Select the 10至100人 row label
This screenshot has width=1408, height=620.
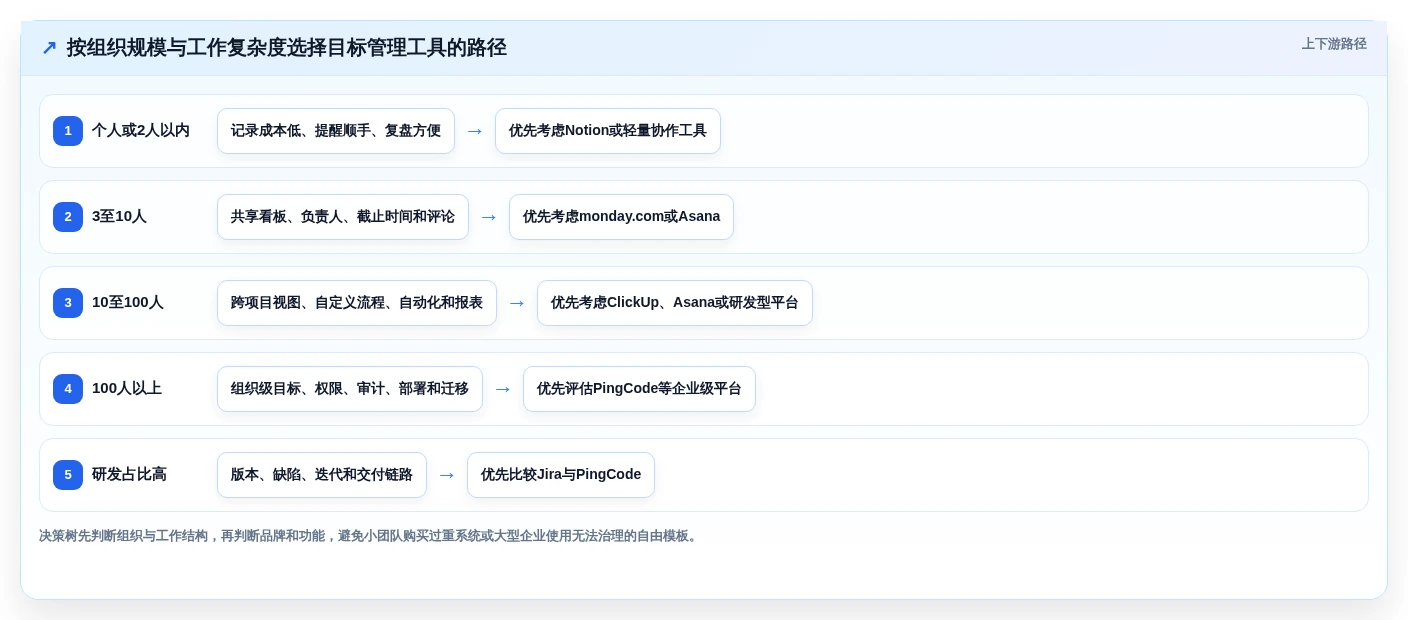pos(128,303)
